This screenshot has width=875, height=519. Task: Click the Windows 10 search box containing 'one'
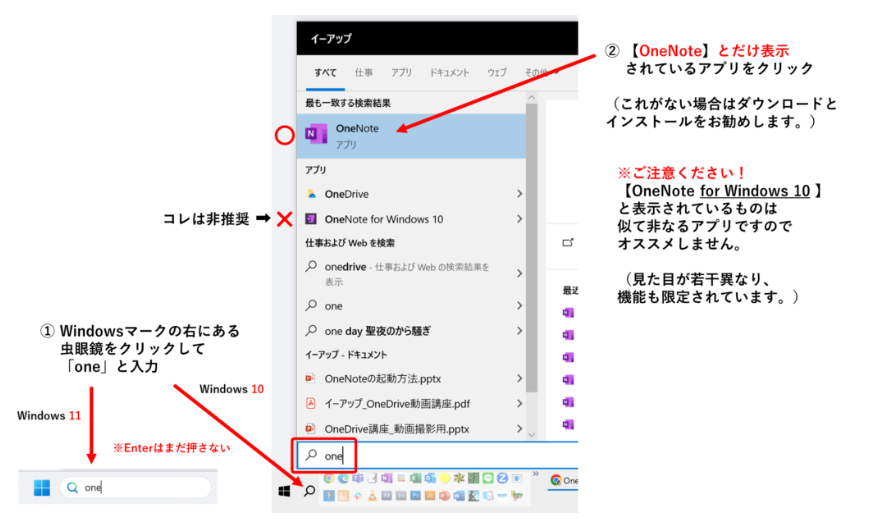point(420,456)
